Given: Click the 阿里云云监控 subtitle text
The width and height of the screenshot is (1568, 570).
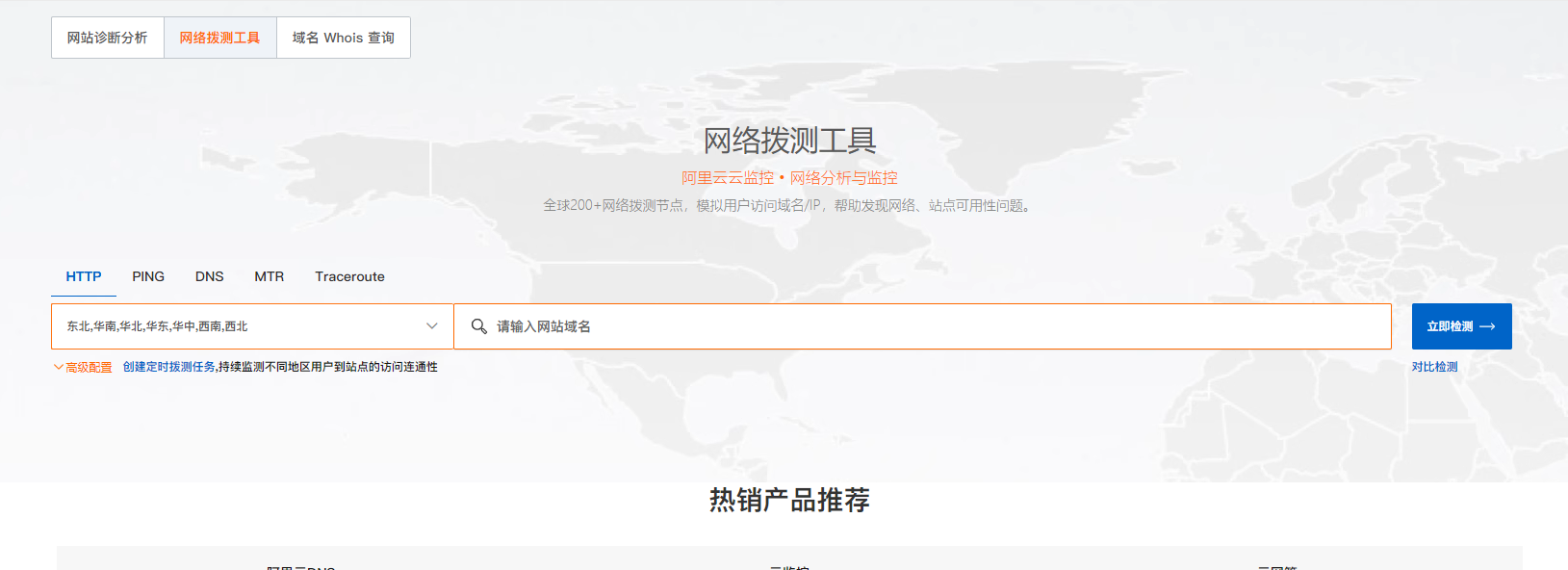Looking at the screenshot, I should click(728, 178).
